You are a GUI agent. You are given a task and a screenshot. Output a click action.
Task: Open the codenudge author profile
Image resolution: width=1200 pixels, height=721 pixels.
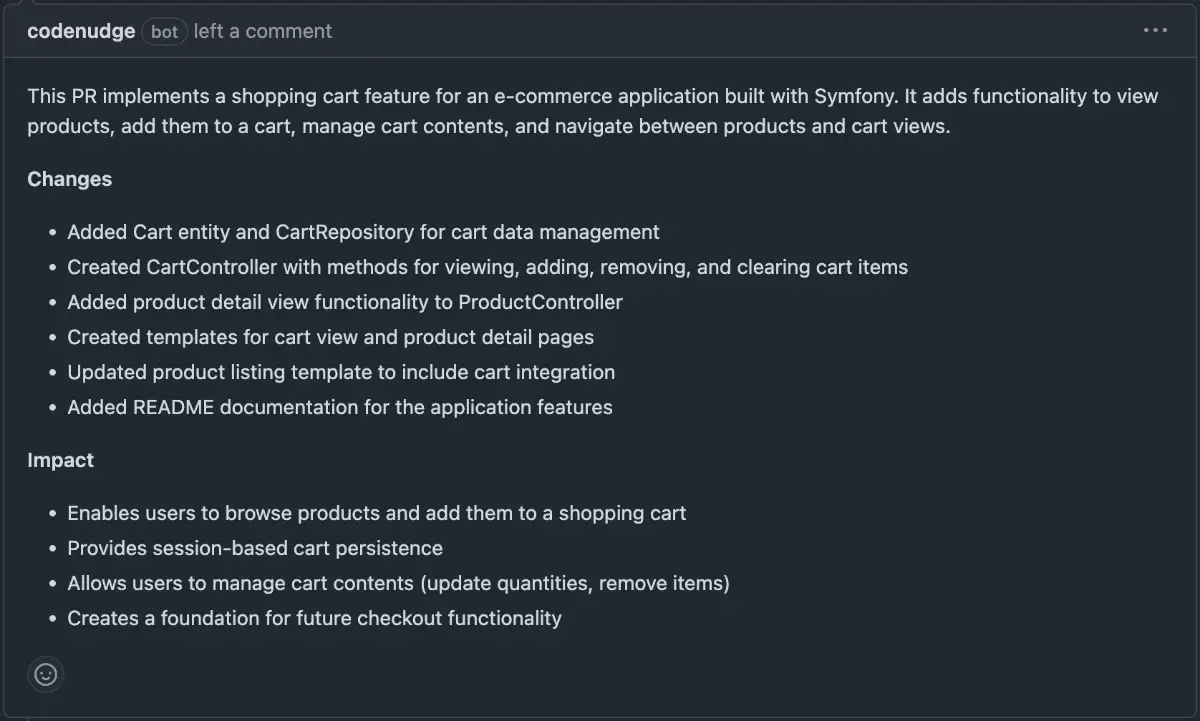[81, 31]
